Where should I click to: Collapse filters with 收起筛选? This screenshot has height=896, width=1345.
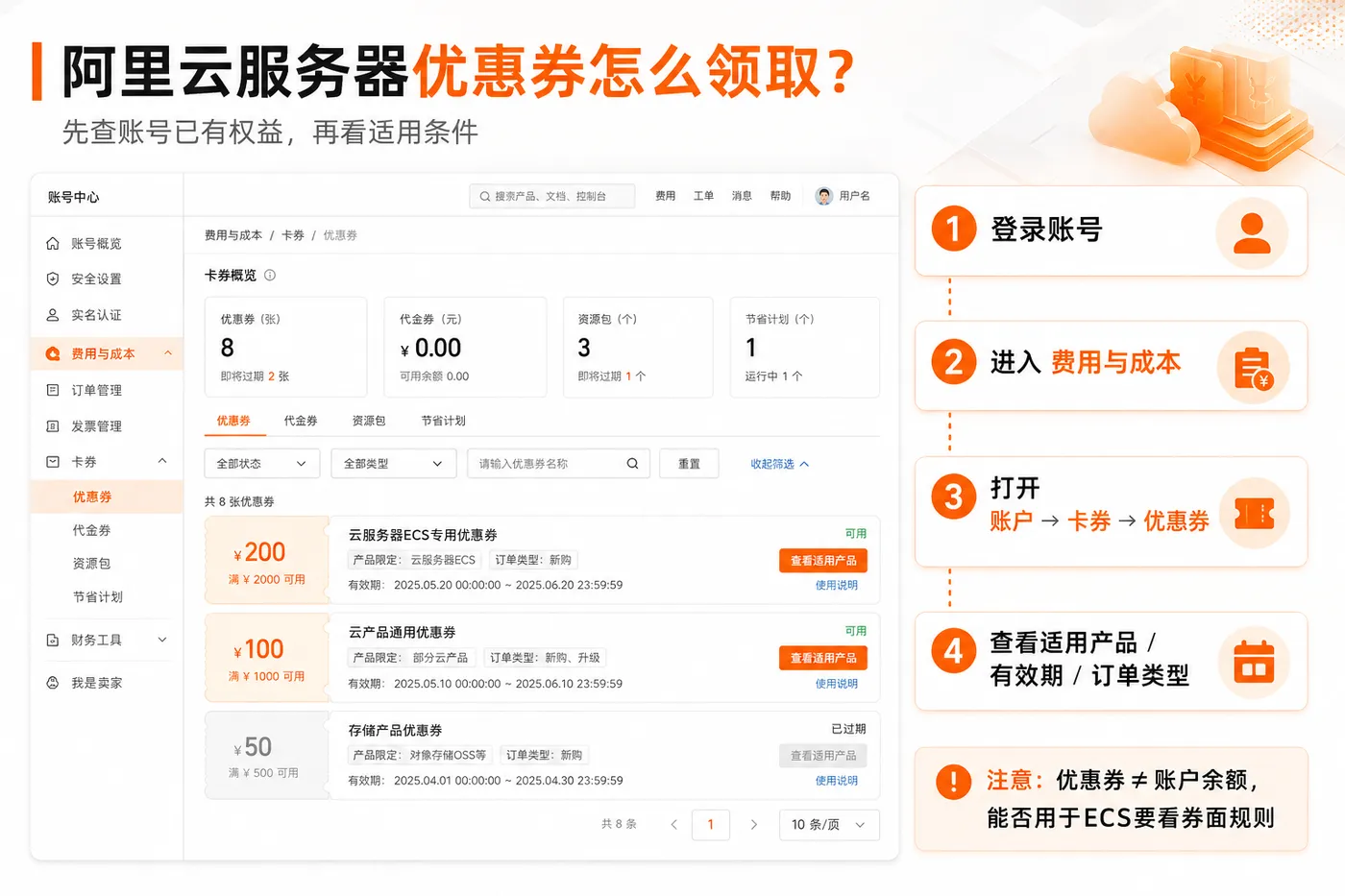point(780,464)
